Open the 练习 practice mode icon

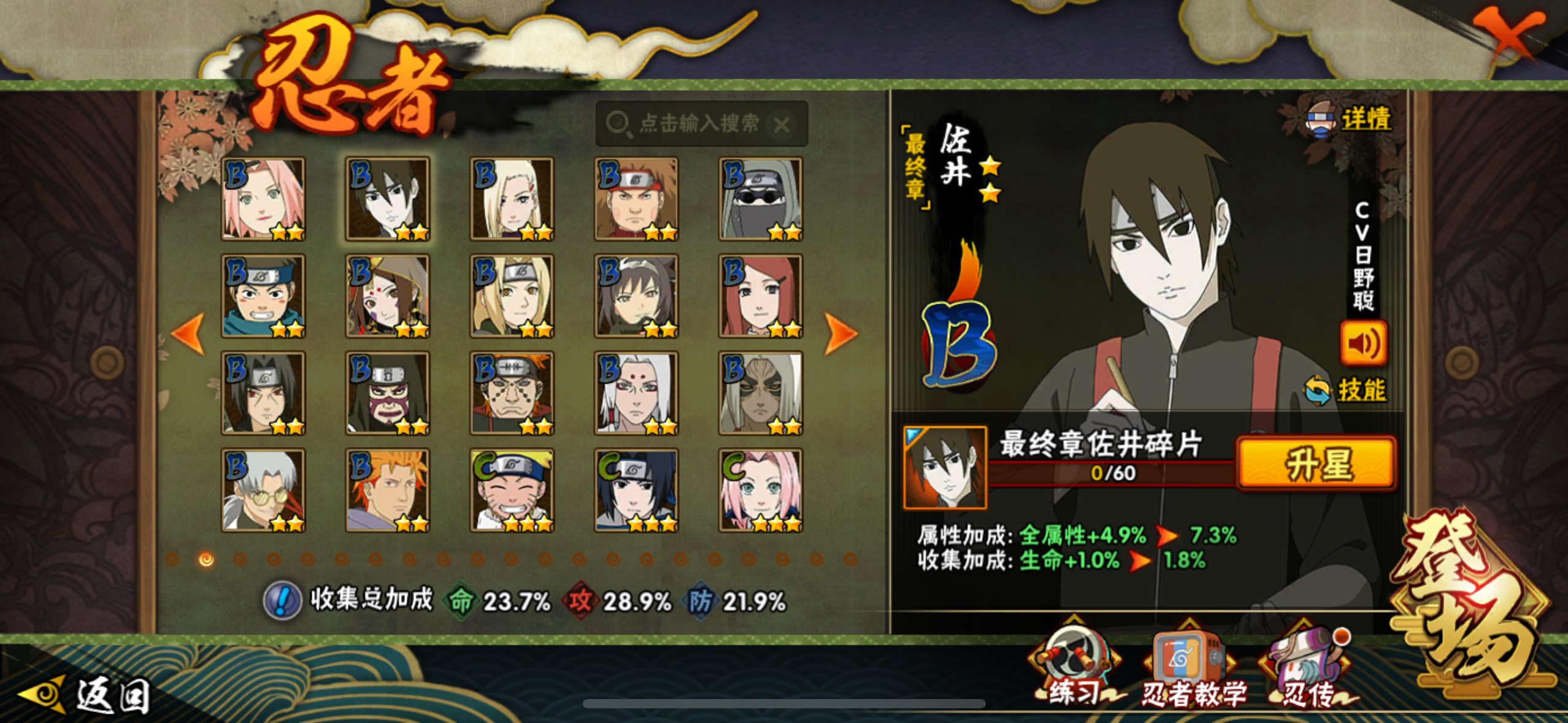click(1075, 664)
